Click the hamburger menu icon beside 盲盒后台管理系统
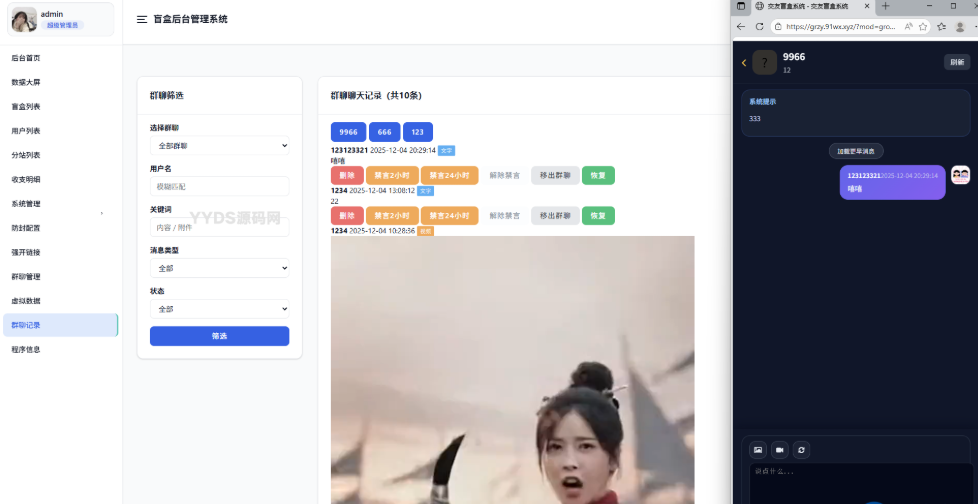978x504 pixels. coord(142,19)
